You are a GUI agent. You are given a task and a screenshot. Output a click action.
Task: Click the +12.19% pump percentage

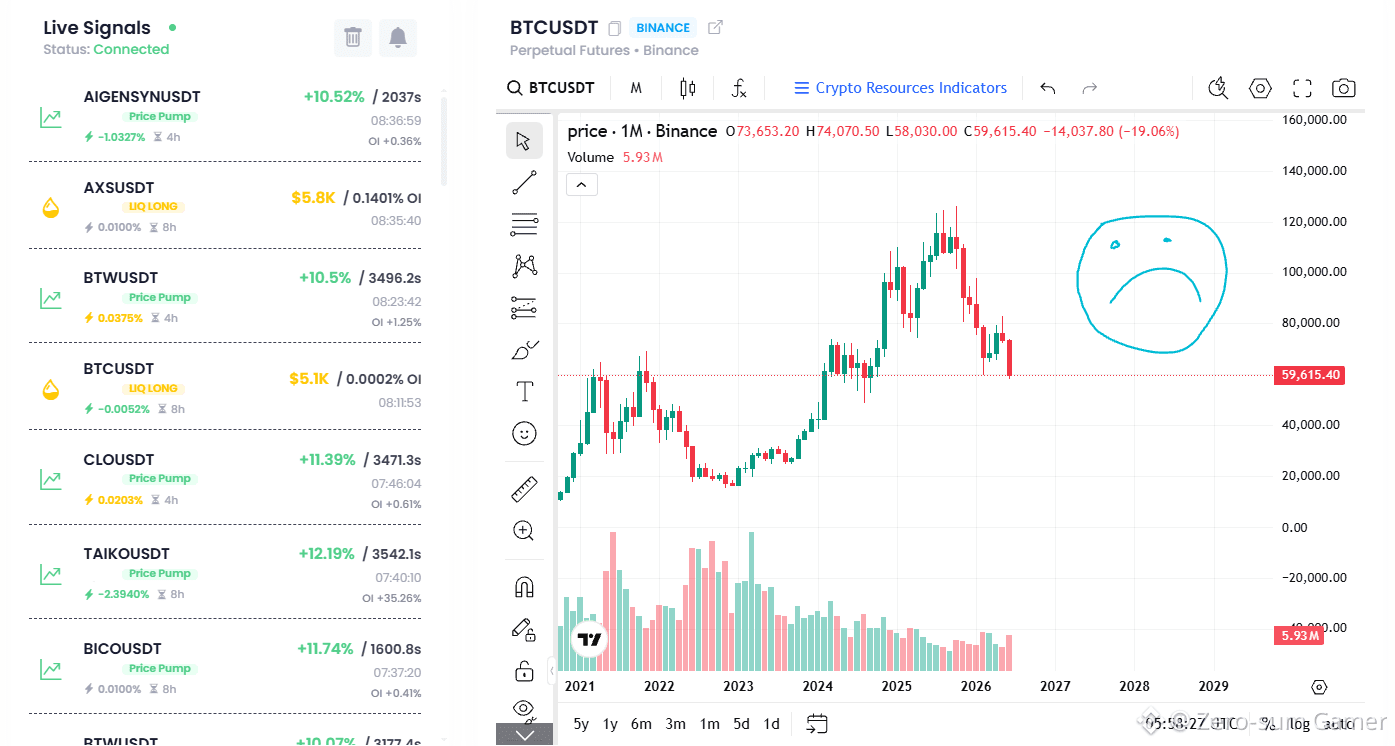pyautogui.click(x=327, y=553)
